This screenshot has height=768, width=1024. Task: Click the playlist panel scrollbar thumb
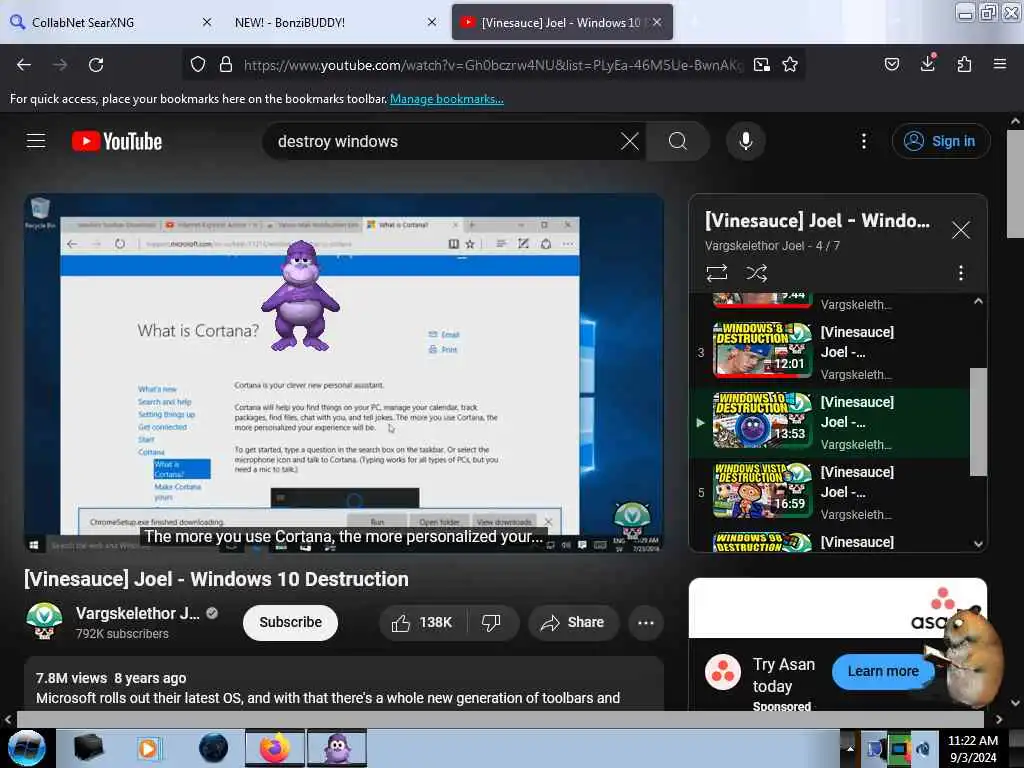(978, 422)
